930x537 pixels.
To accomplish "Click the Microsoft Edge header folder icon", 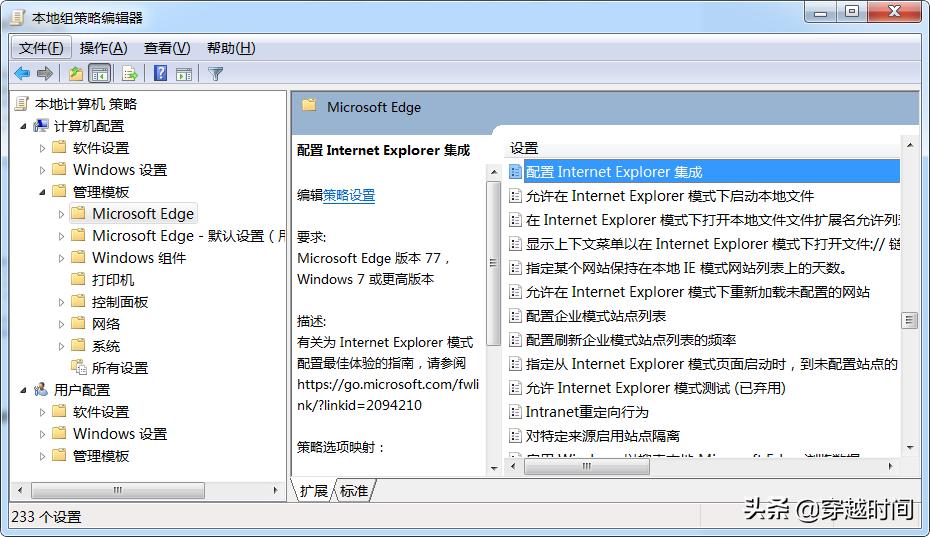I will coord(309,106).
